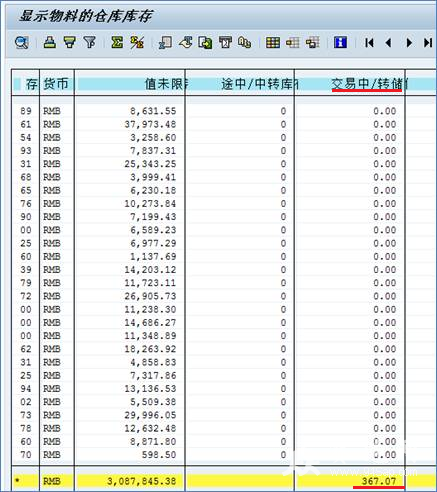
Task: Click the Save Layout icon
Action: coord(313,42)
